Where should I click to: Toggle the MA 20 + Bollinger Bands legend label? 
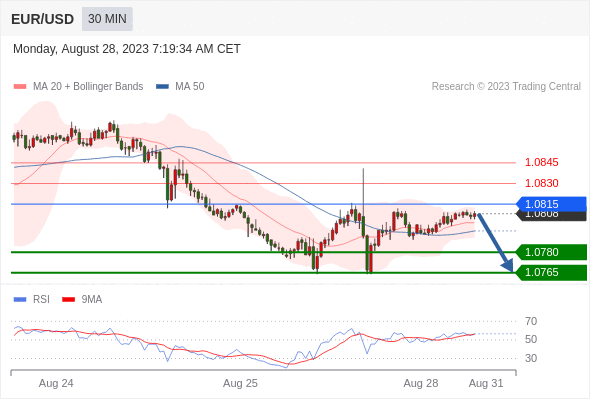point(88,87)
